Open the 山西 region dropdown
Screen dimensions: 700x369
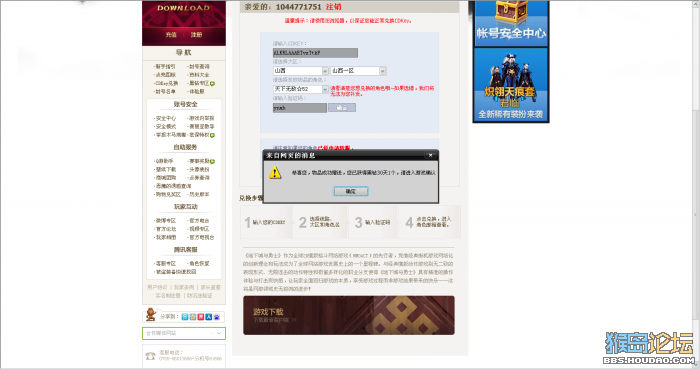(x=301, y=71)
